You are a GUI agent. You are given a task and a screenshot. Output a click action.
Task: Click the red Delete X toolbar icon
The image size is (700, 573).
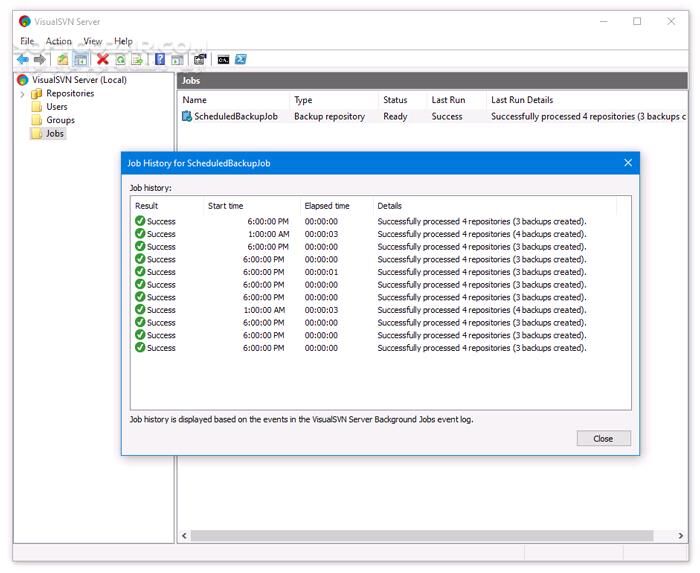(103, 59)
